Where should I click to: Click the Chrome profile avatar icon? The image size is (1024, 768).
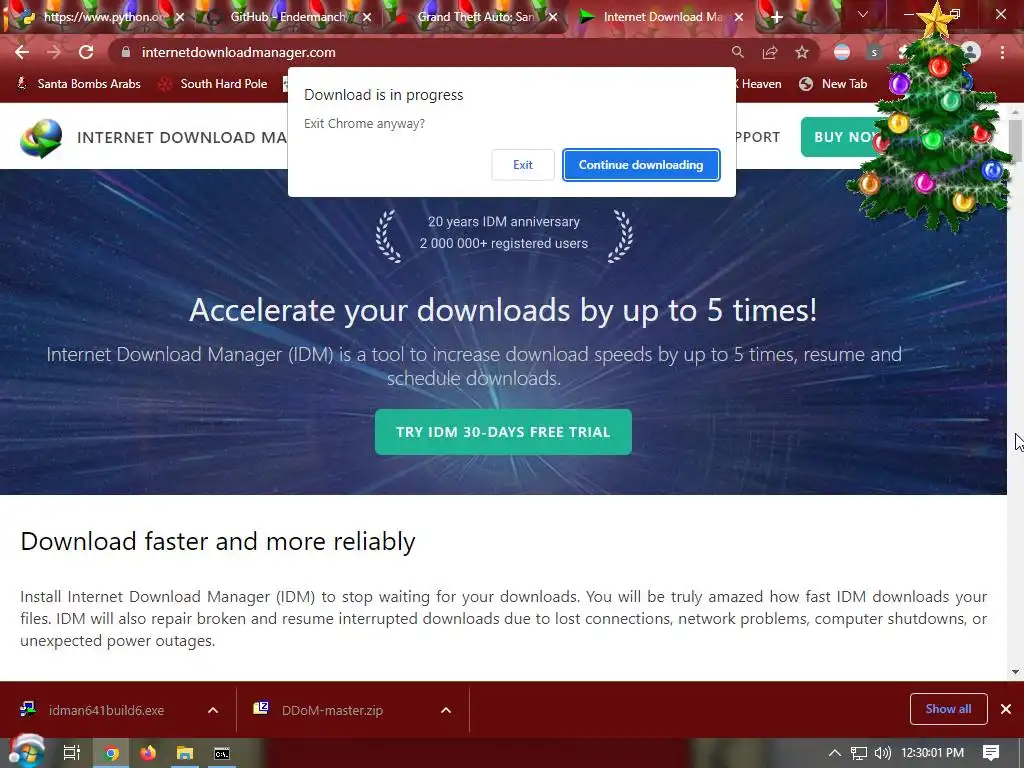click(x=971, y=52)
